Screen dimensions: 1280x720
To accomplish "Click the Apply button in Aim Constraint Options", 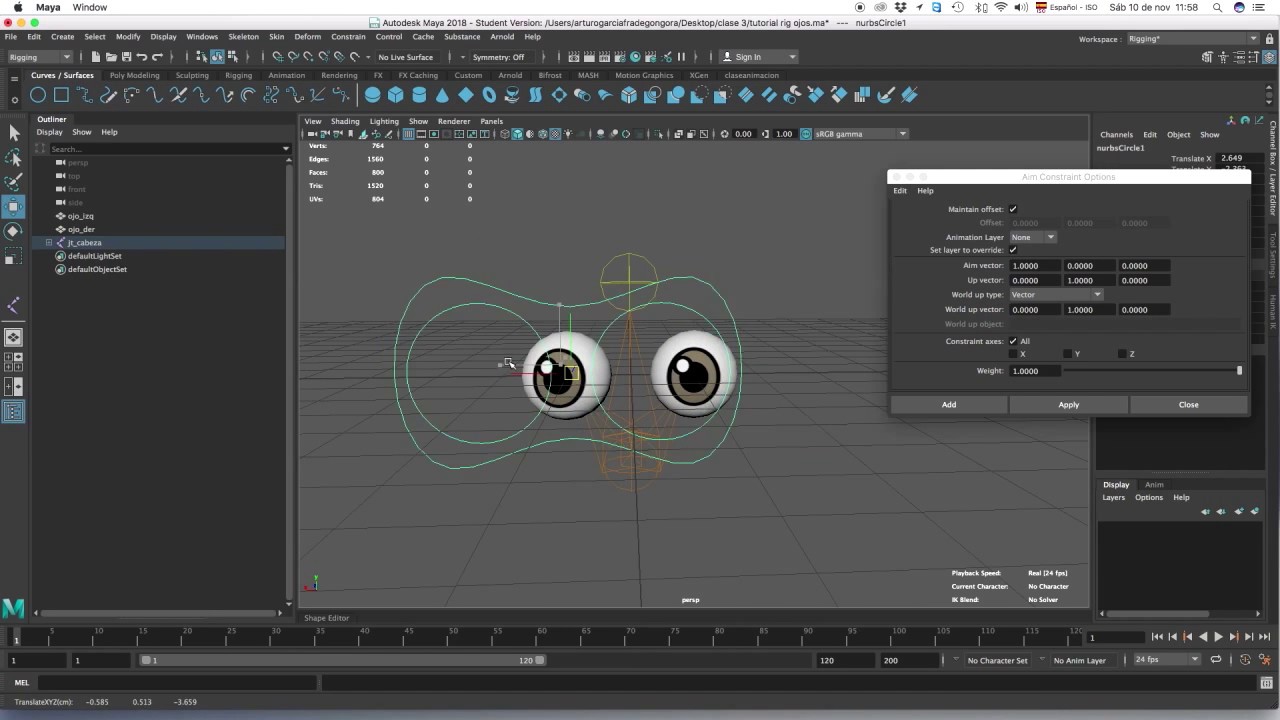I will [1069, 405].
